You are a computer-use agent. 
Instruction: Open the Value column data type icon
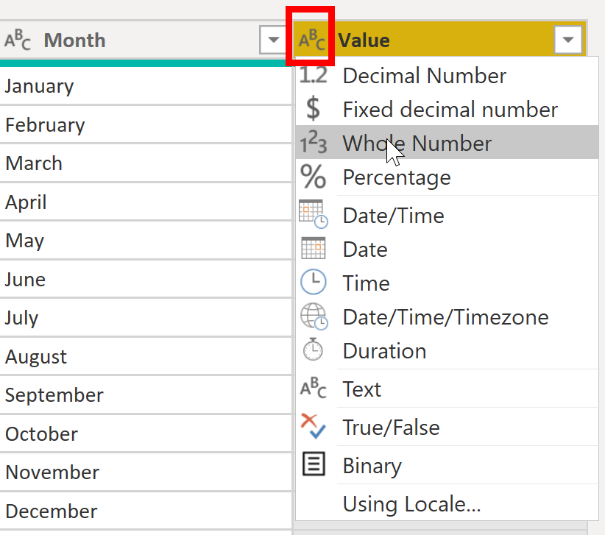point(312,40)
